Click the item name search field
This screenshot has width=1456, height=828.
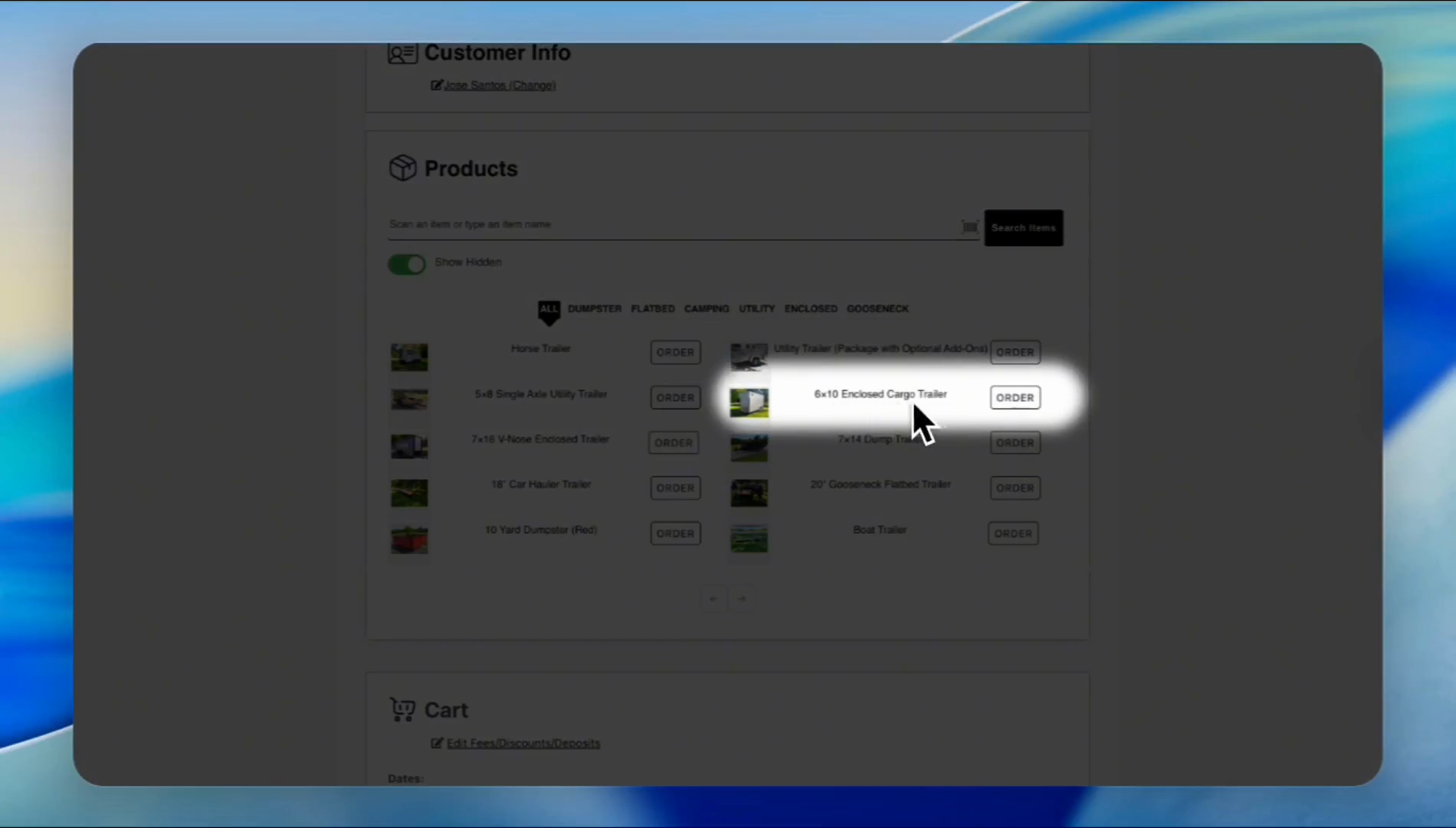pyautogui.click(x=671, y=225)
